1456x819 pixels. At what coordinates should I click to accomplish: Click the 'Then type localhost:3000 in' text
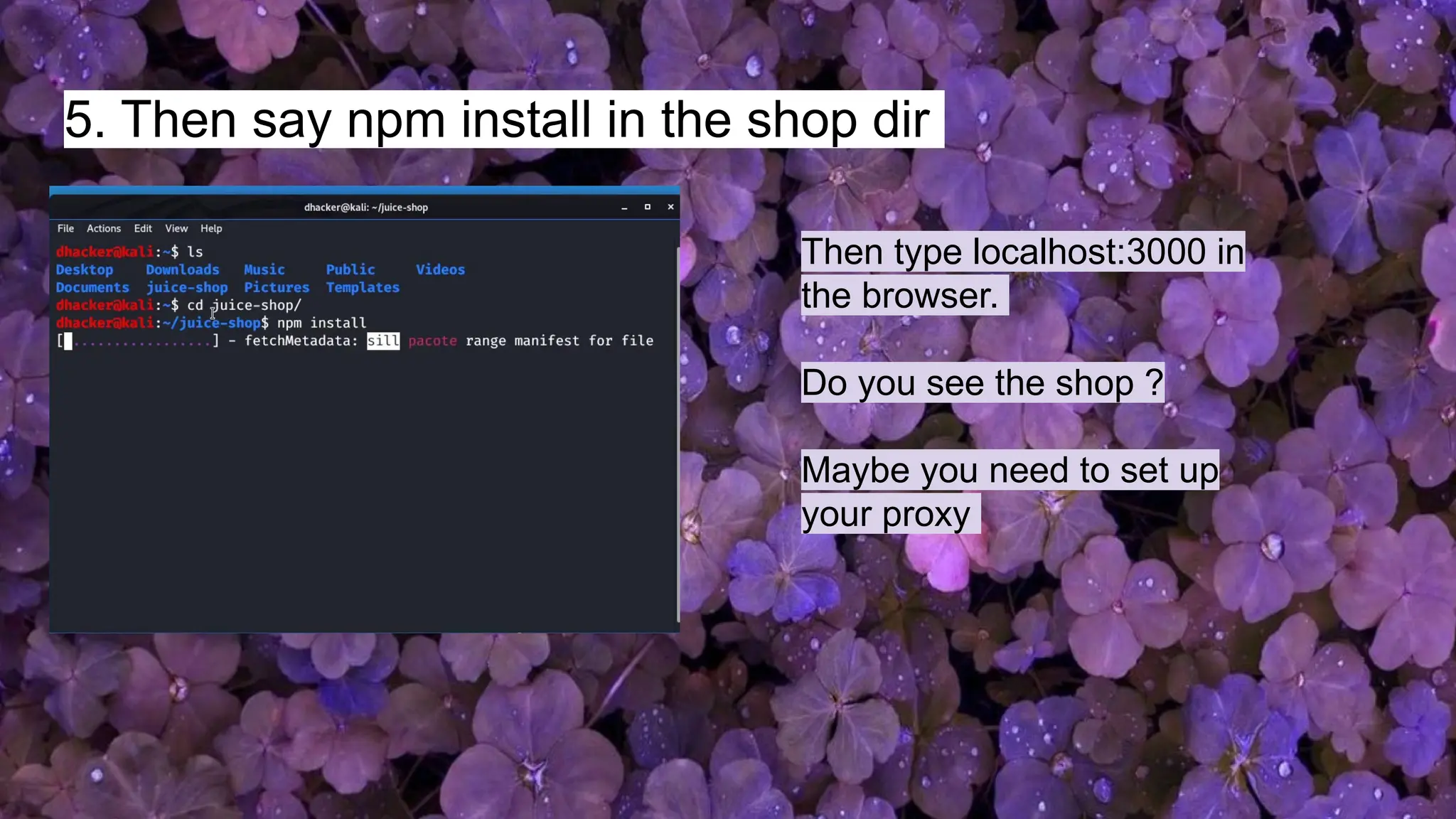pos(1023,252)
